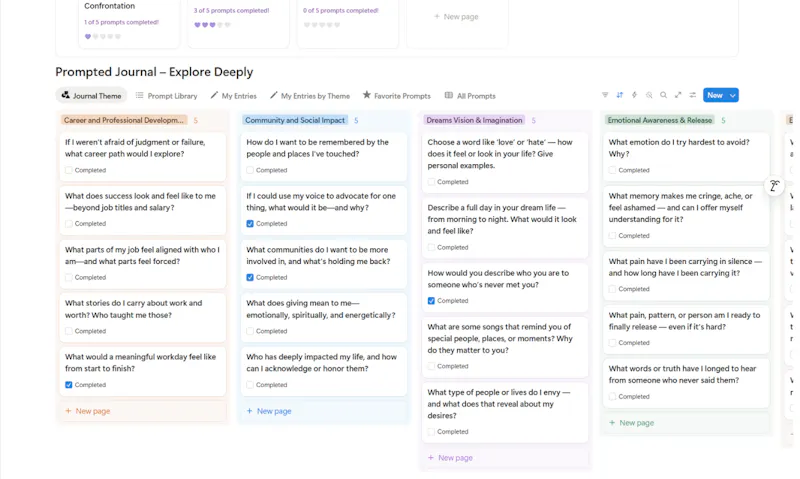This screenshot has height=479, width=800.
Task: Uncheck Completed for communities involved prompt
Action: pyautogui.click(x=250, y=277)
